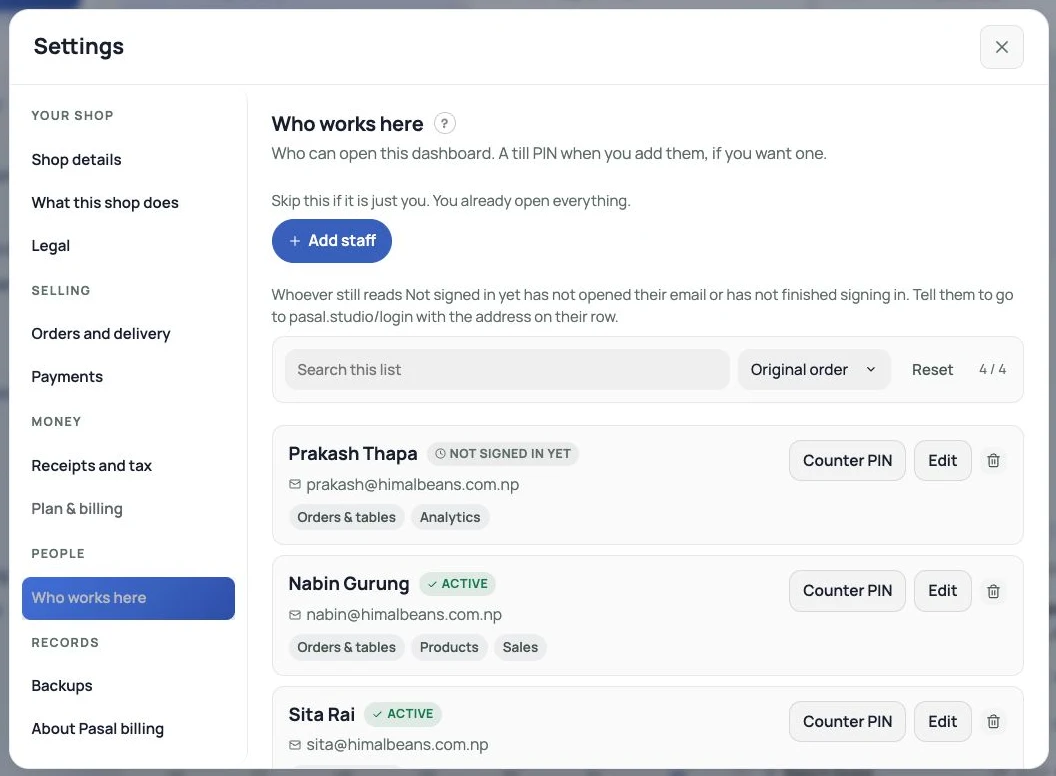Viewport: 1056px width, 776px height.
Task: Click the email icon next to nabin@himalbeans.com.np
Action: 295,615
